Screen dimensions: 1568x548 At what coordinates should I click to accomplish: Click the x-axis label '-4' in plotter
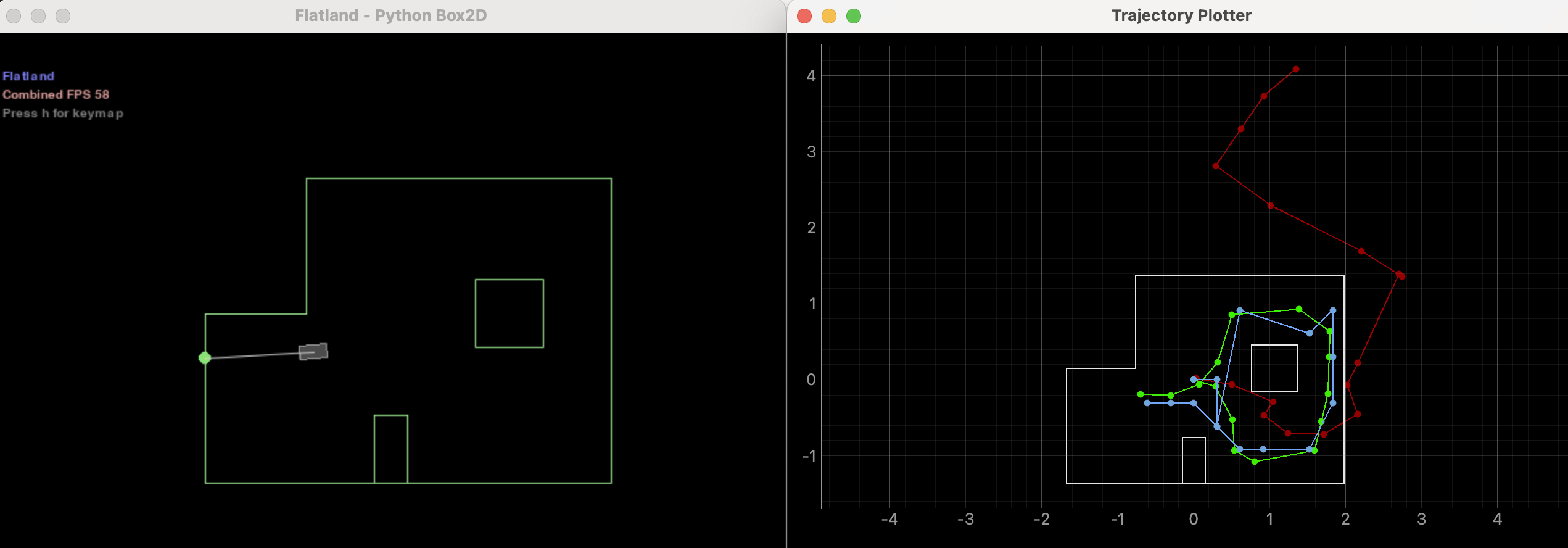click(x=889, y=519)
